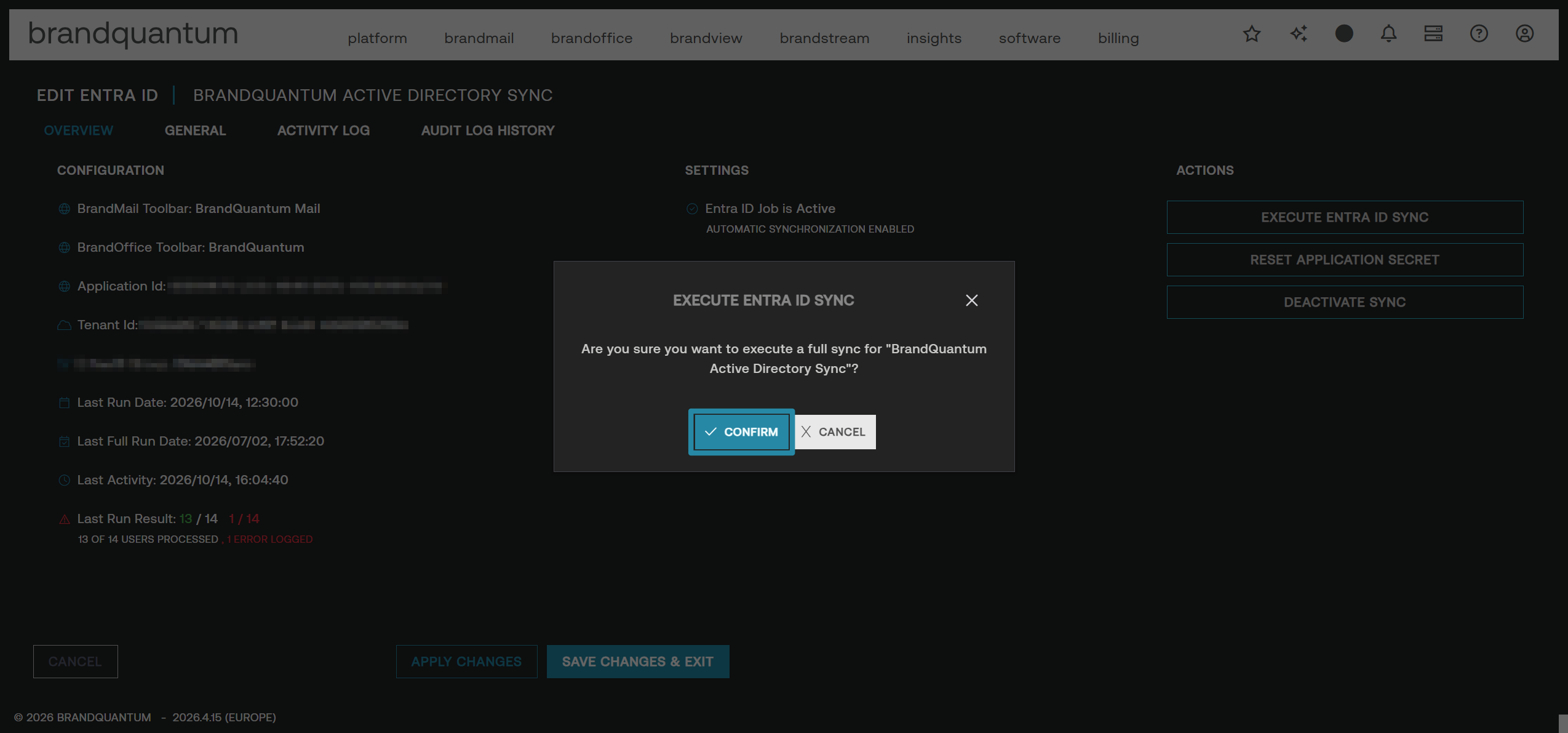1568x733 pixels.
Task: Cancel the sync confirmation dialog
Action: tap(835, 432)
